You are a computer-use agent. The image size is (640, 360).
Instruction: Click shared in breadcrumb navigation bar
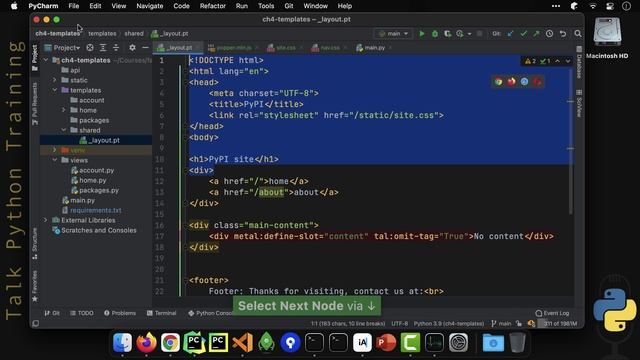134,33
